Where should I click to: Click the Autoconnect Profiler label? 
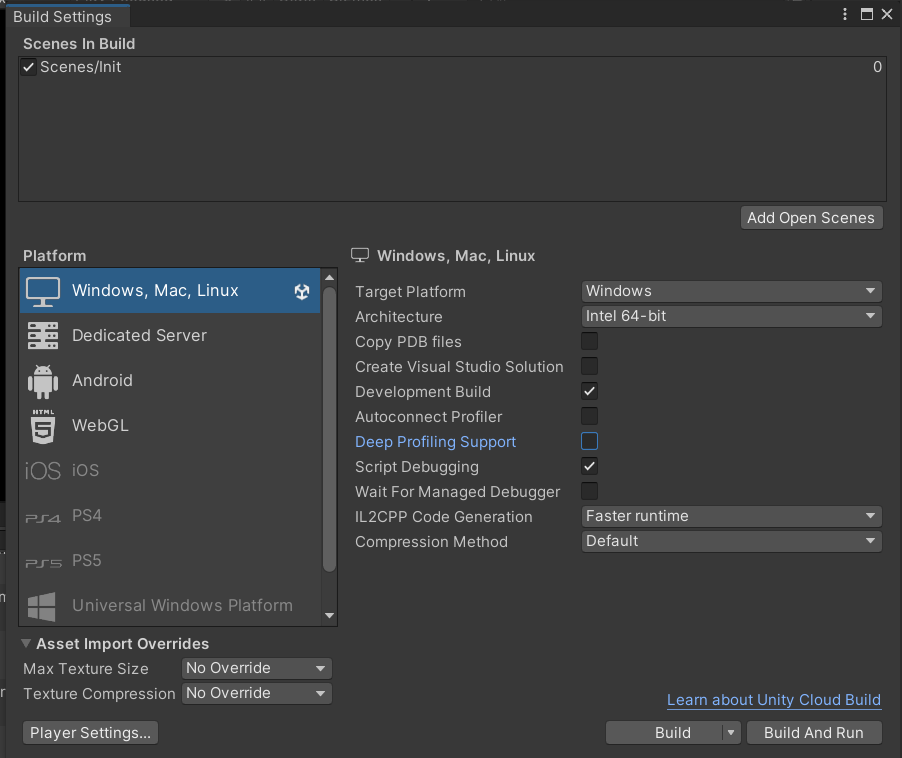click(x=429, y=417)
